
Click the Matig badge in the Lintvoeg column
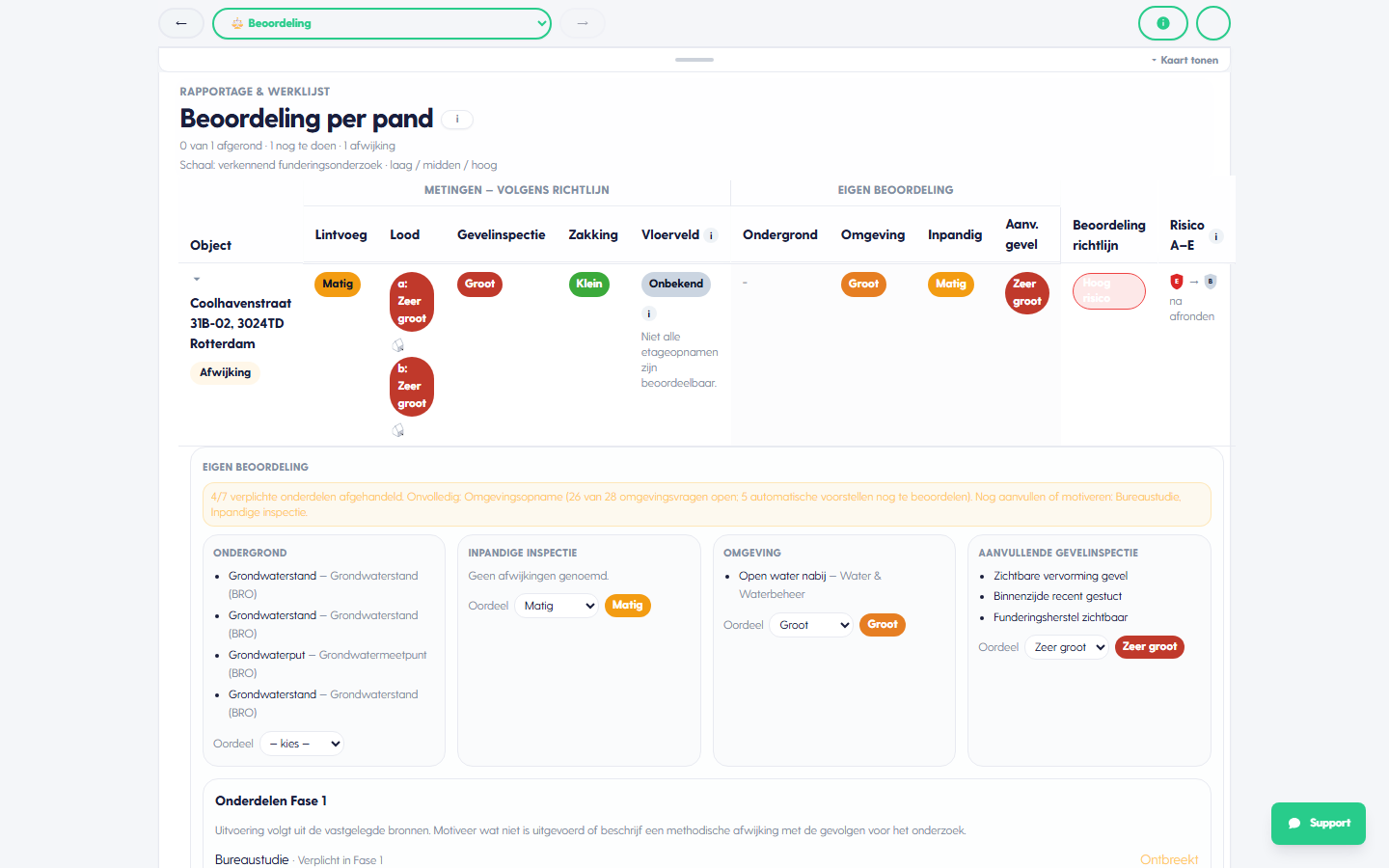coord(338,285)
